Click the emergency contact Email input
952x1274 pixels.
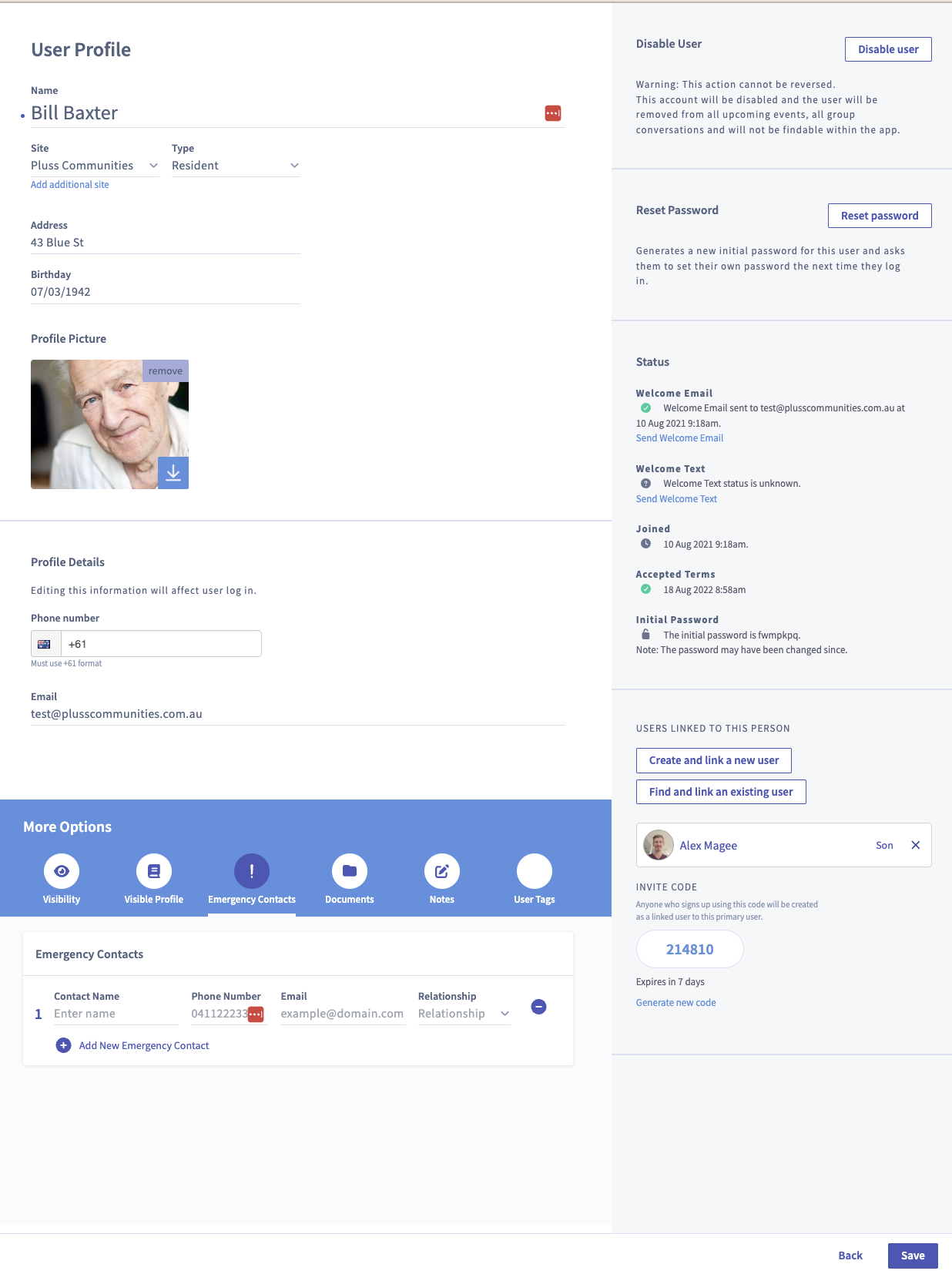click(343, 1014)
